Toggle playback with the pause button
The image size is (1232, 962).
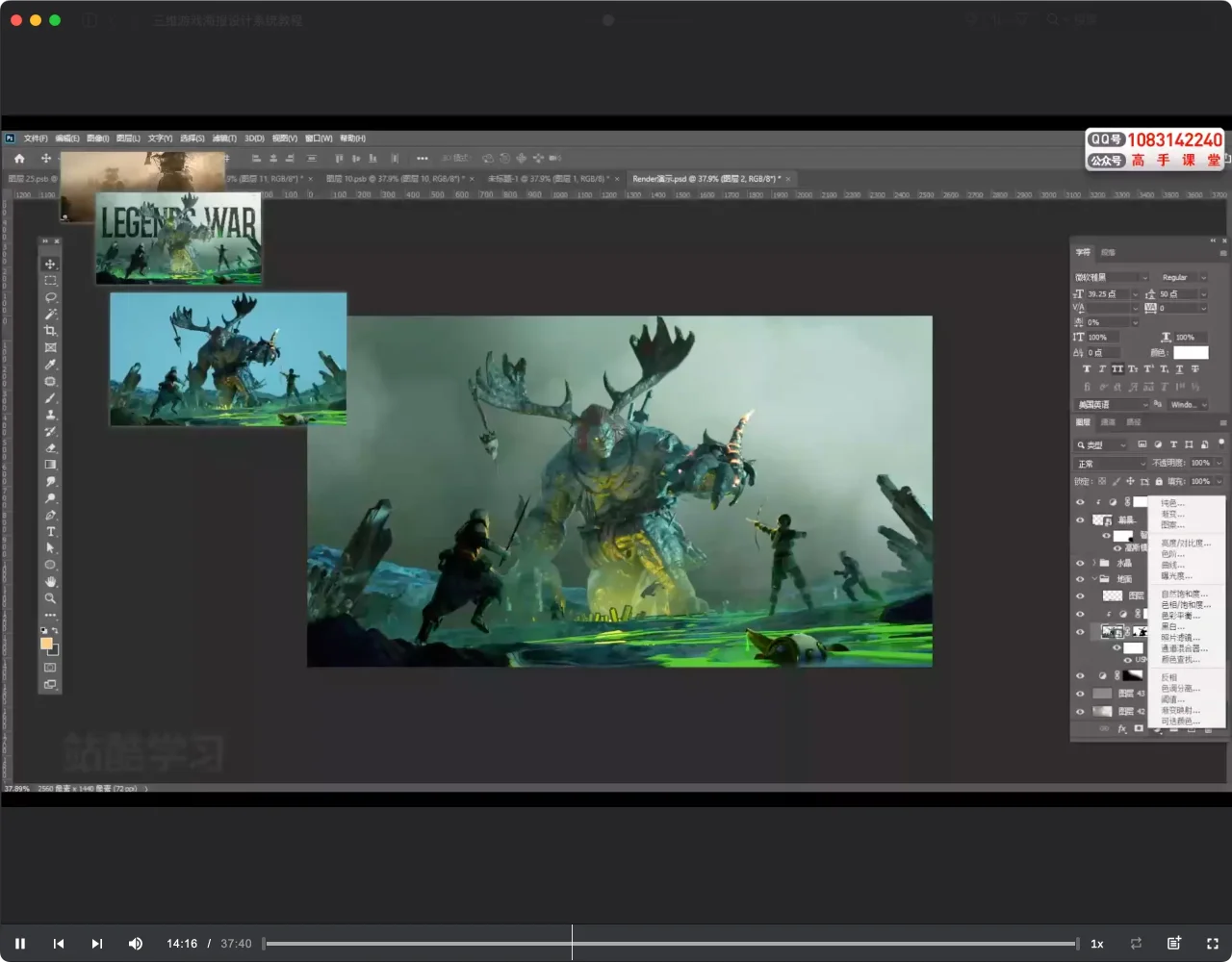(20, 944)
